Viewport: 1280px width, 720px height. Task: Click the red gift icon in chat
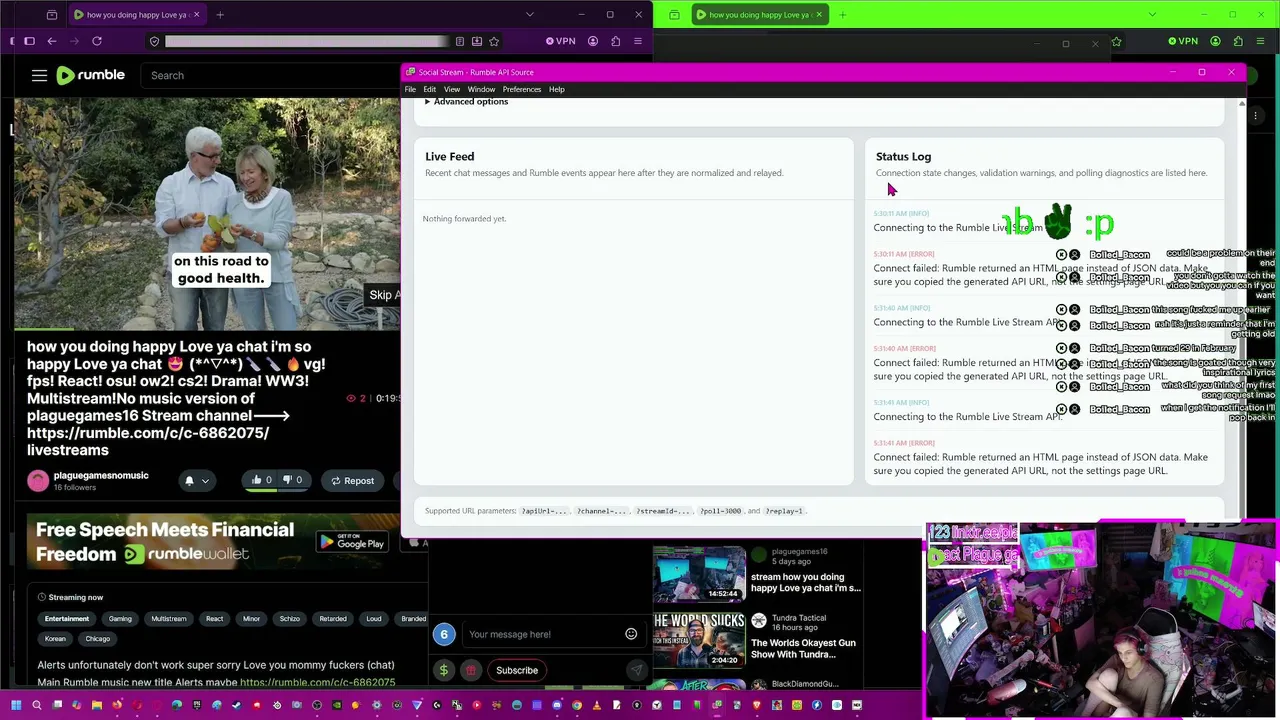point(471,670)
